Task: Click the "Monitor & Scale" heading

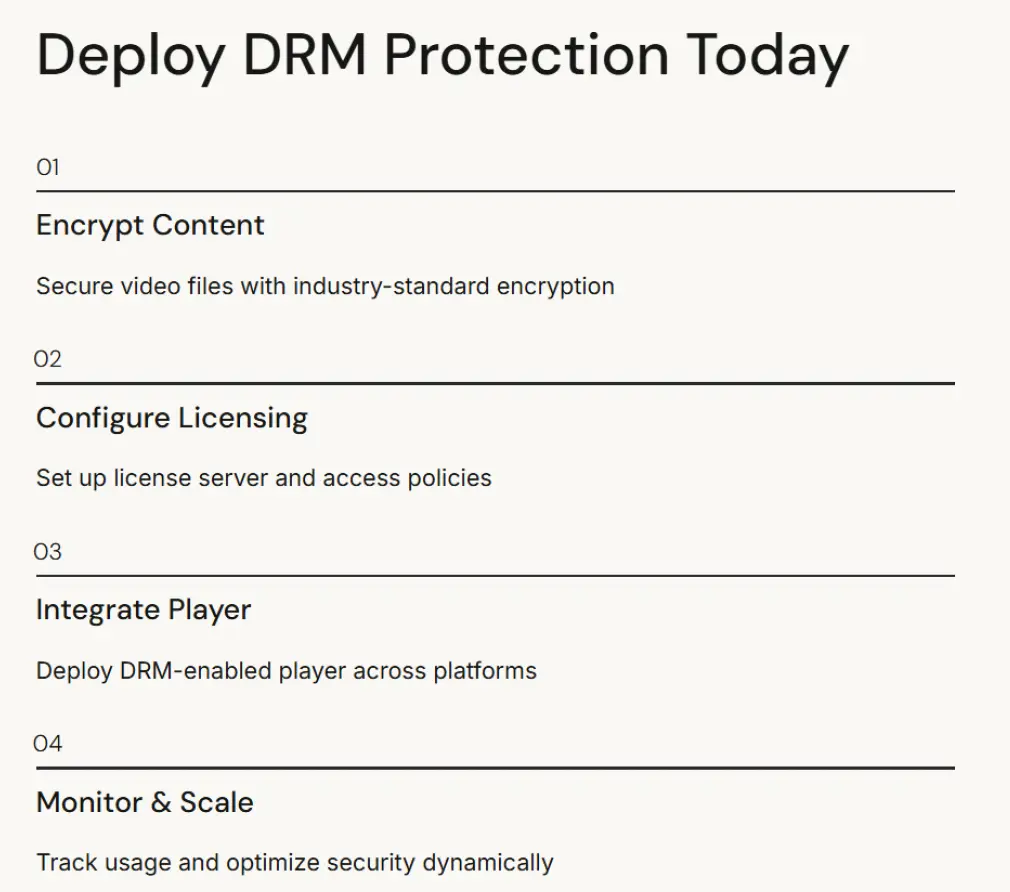Action: point(144,802)
